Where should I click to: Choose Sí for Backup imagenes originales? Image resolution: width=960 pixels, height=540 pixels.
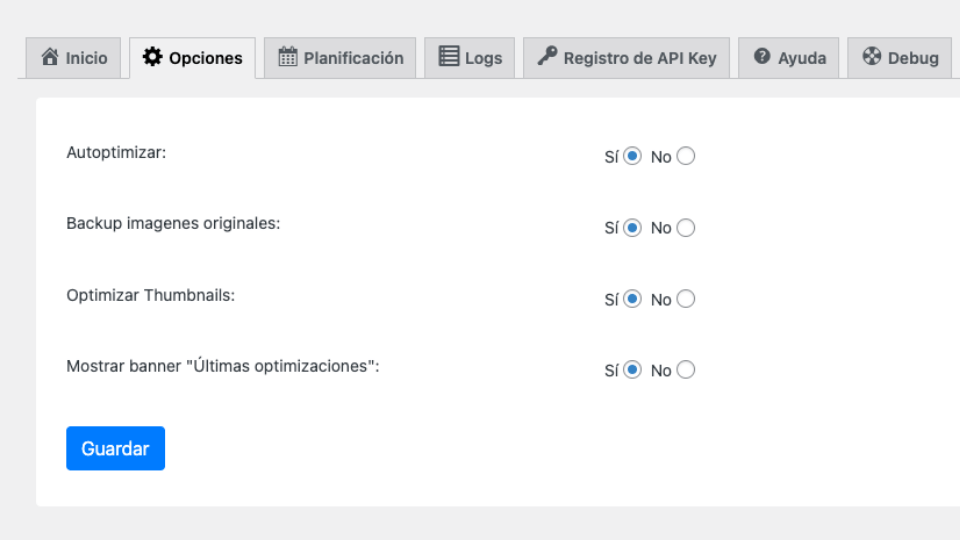632,228
